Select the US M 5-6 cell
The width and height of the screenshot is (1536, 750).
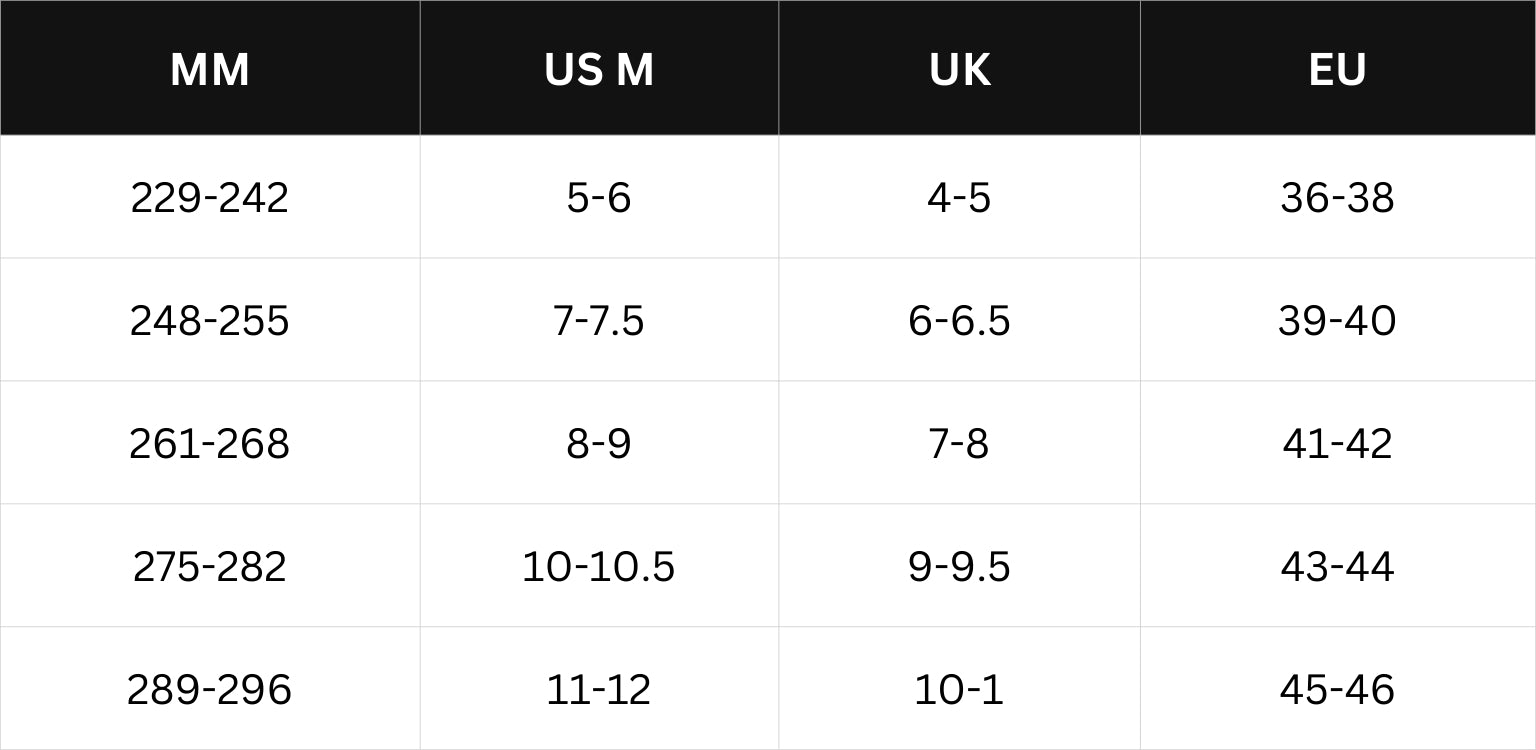[599, 197]
